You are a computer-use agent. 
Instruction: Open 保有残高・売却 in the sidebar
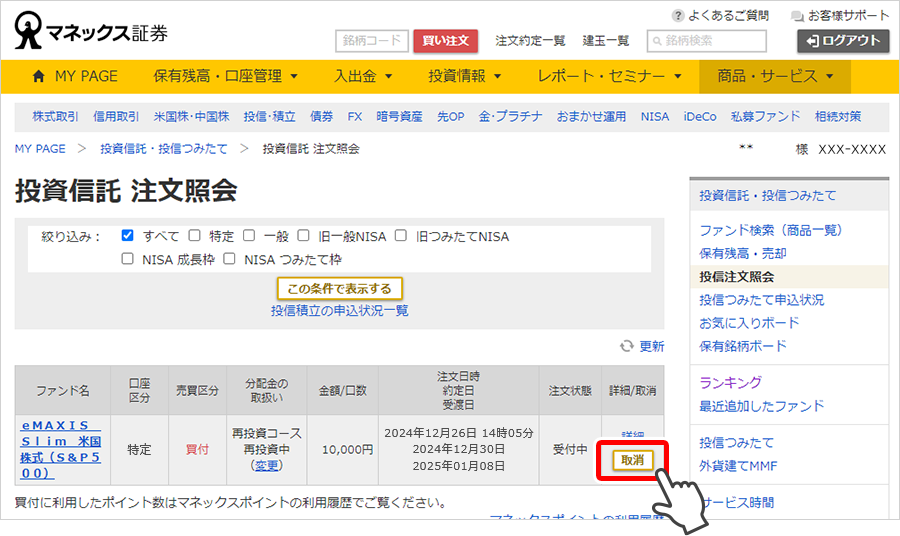(742, 253)
